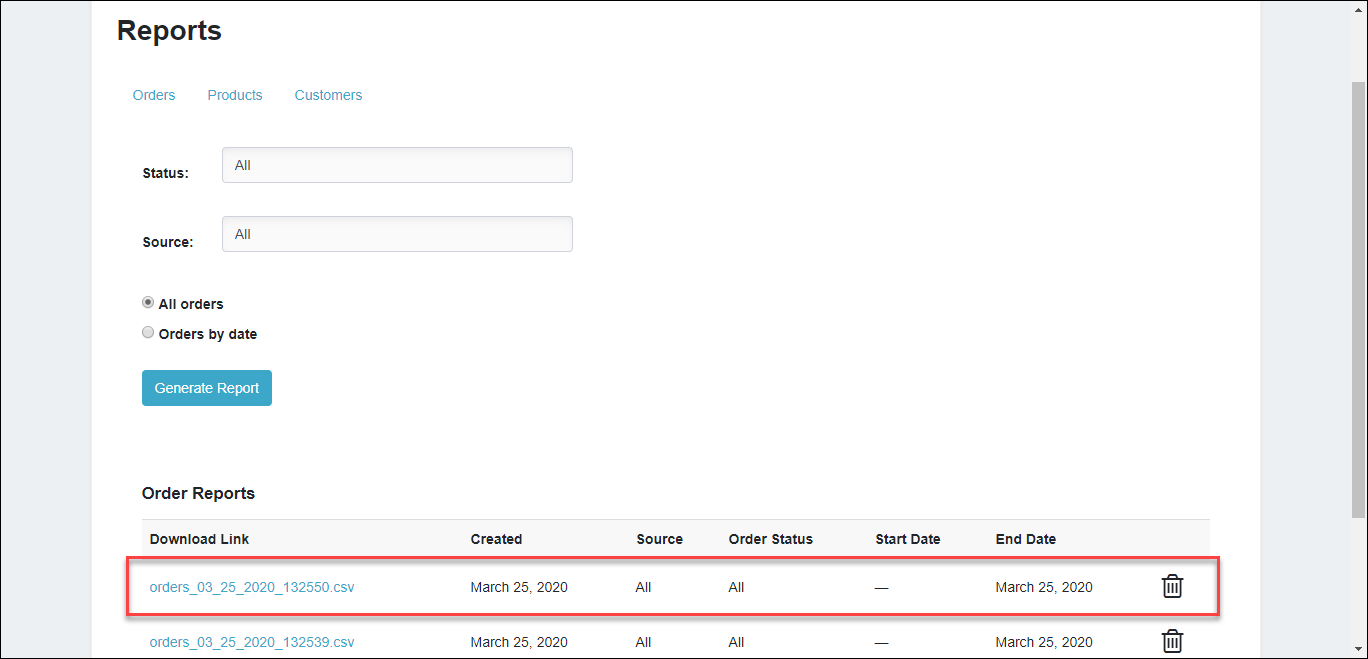Switch to the Products tab

click(234, 94)
